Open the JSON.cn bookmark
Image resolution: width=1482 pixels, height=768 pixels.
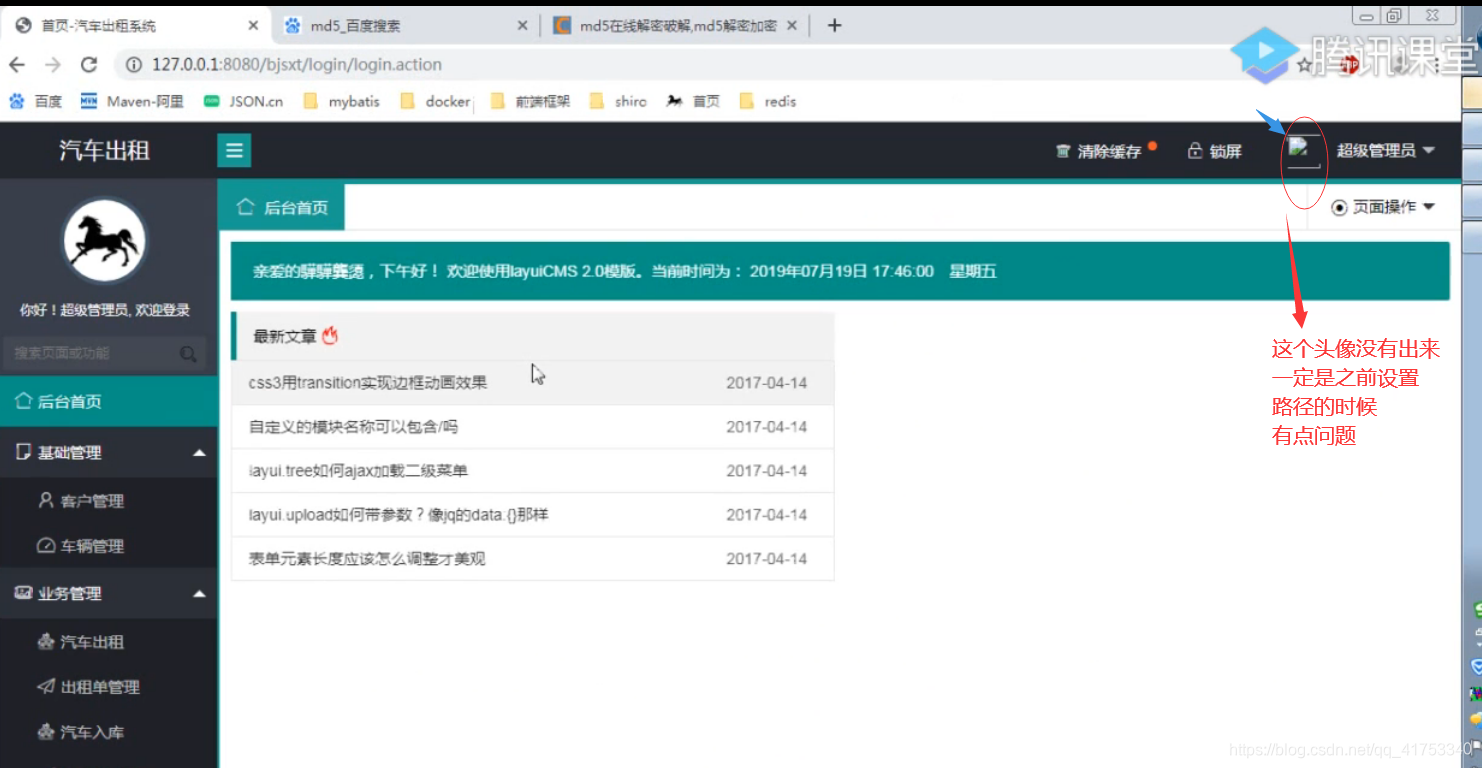243,101
